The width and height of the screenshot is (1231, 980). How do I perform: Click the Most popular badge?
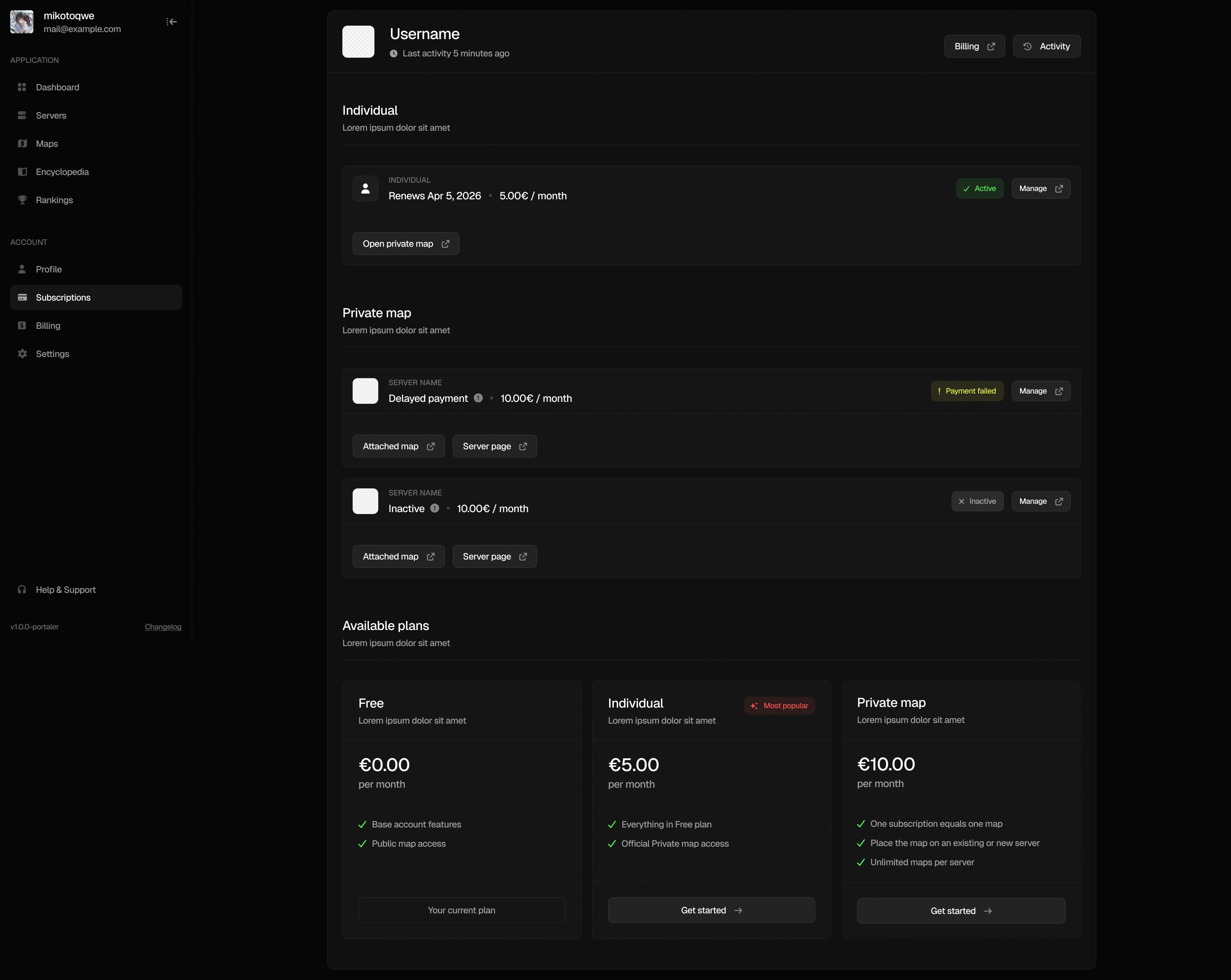tap(779, 705)
